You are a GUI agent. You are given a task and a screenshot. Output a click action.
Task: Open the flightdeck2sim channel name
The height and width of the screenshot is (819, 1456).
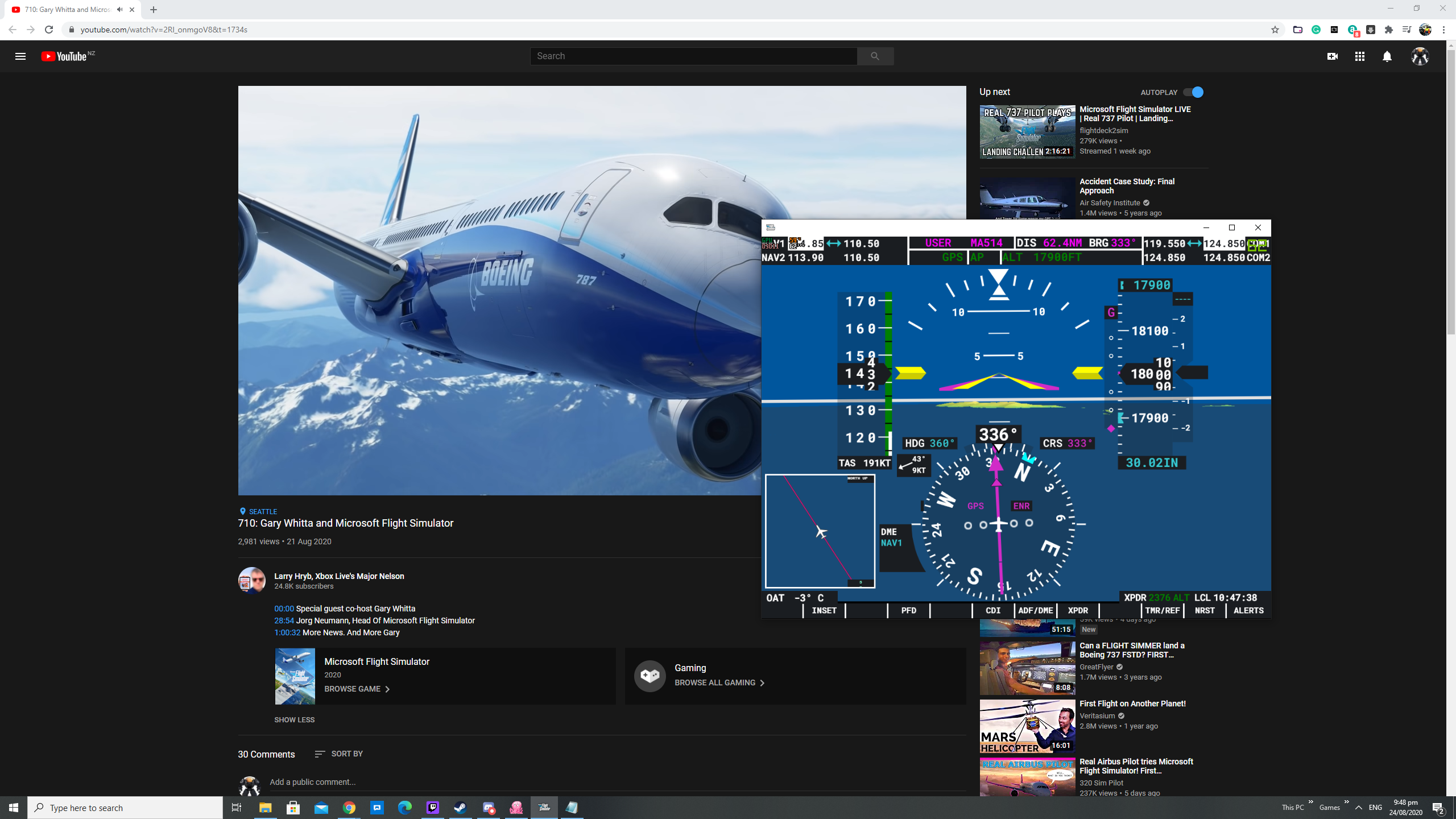[x=1103, y=131]
